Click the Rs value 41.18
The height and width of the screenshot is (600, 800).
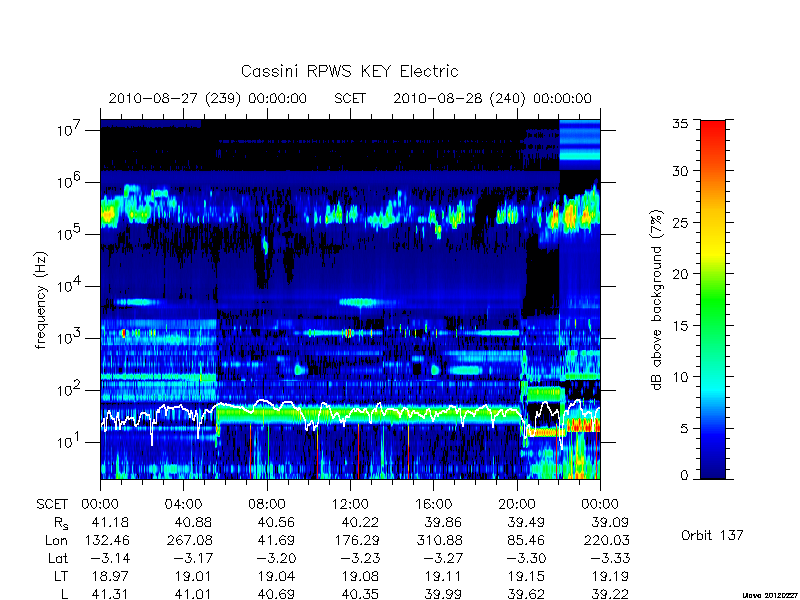click(110, 522)
